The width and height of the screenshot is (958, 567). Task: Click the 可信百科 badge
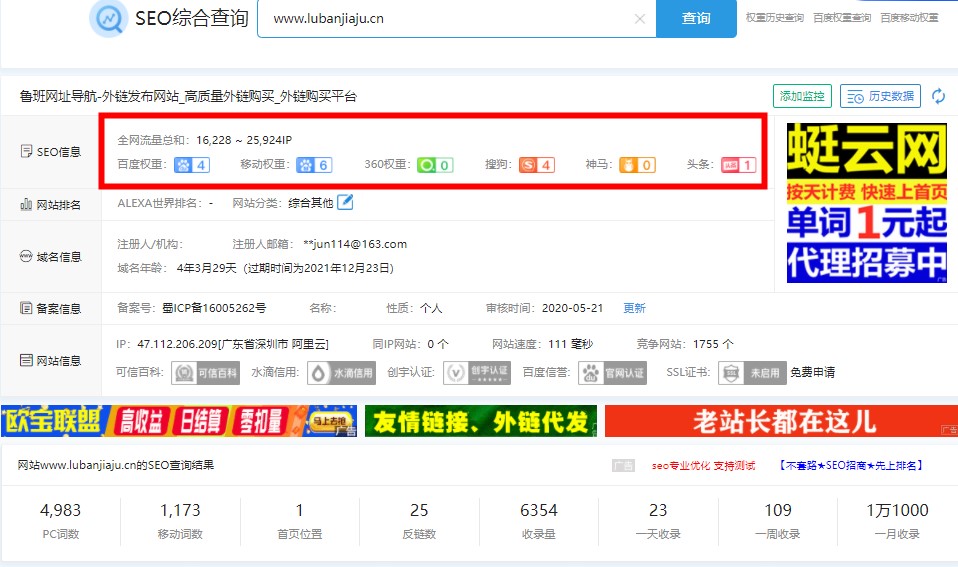tap(205, 373)
